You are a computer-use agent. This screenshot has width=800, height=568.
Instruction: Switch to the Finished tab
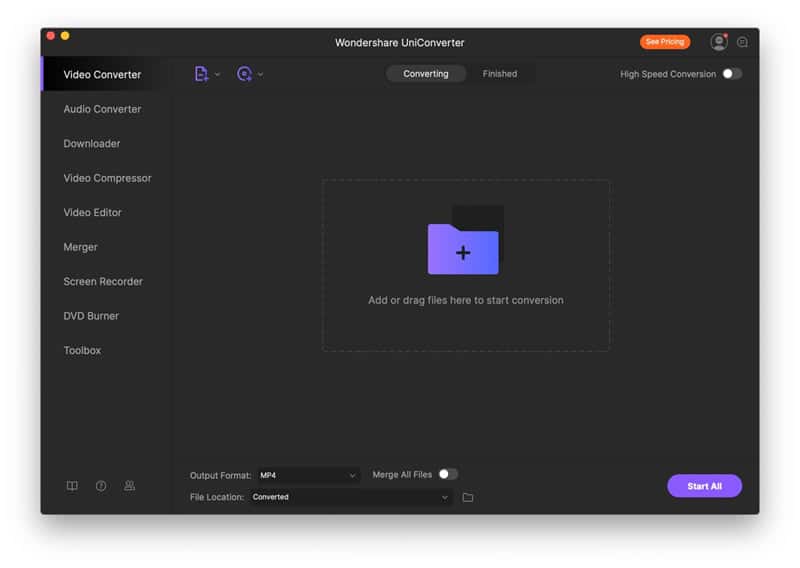(x=499, y=74)
